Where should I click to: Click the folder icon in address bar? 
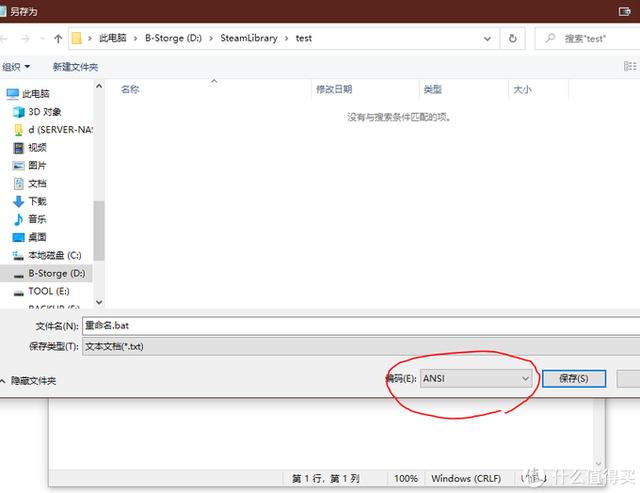point(76,38)
